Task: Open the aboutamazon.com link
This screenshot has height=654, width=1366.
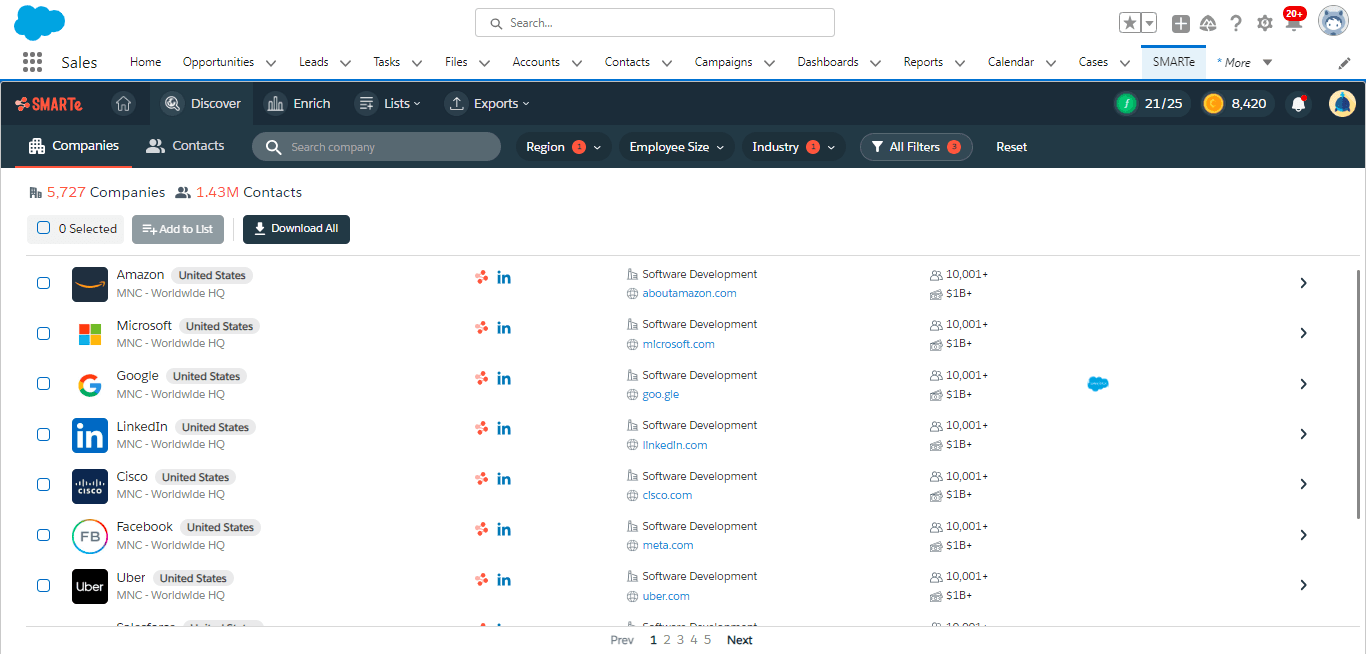Action: [x=689, y=293]
